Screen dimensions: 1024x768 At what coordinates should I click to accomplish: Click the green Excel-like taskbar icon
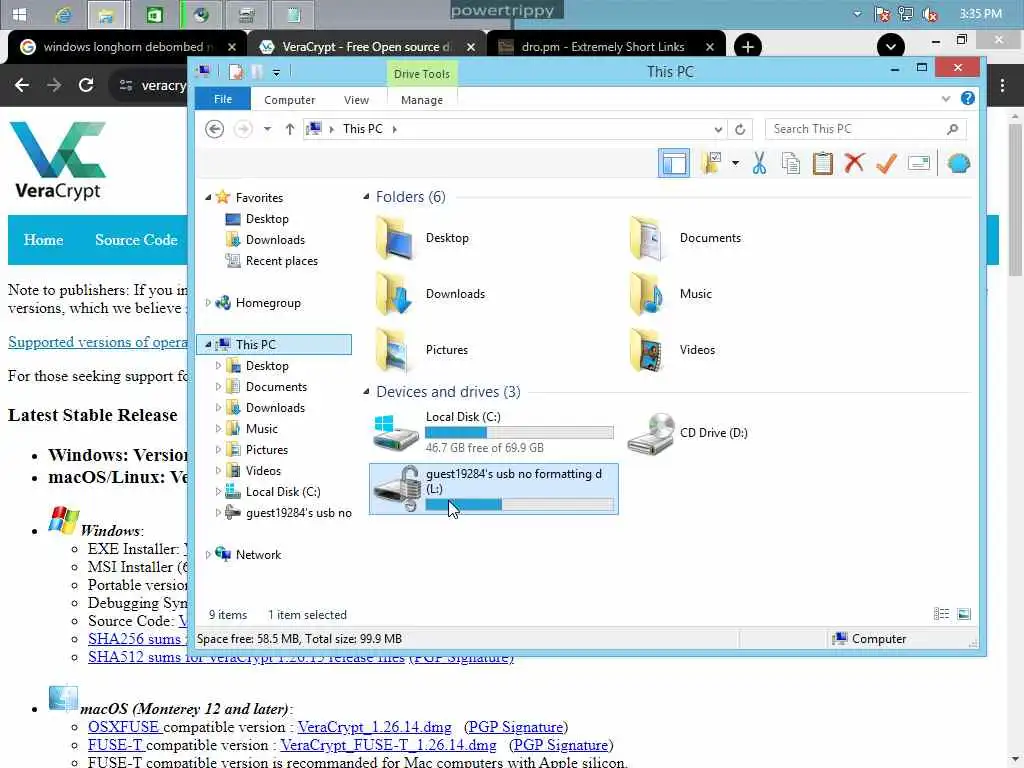tap(154, 14)
